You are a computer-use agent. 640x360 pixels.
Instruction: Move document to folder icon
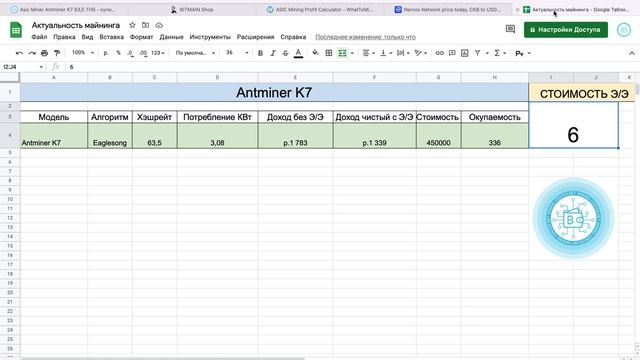coord(145,25)
